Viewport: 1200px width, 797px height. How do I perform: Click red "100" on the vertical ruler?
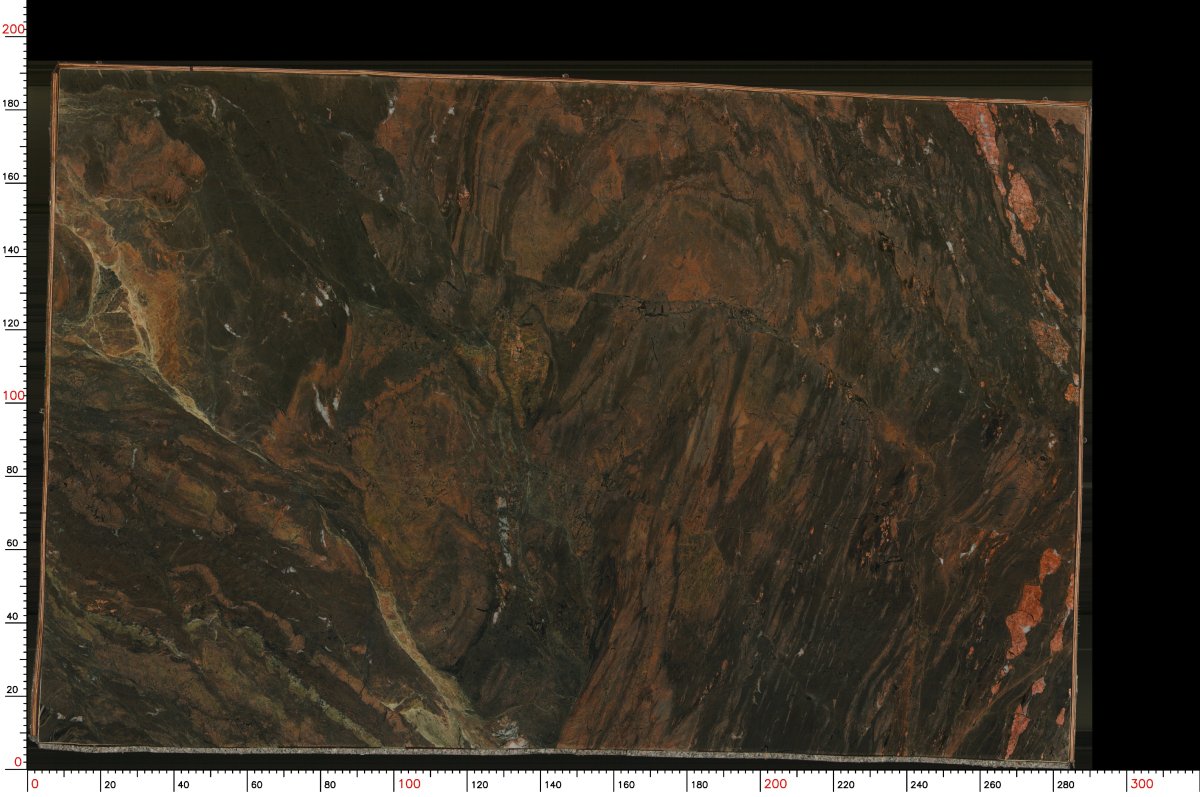(12, 396)
